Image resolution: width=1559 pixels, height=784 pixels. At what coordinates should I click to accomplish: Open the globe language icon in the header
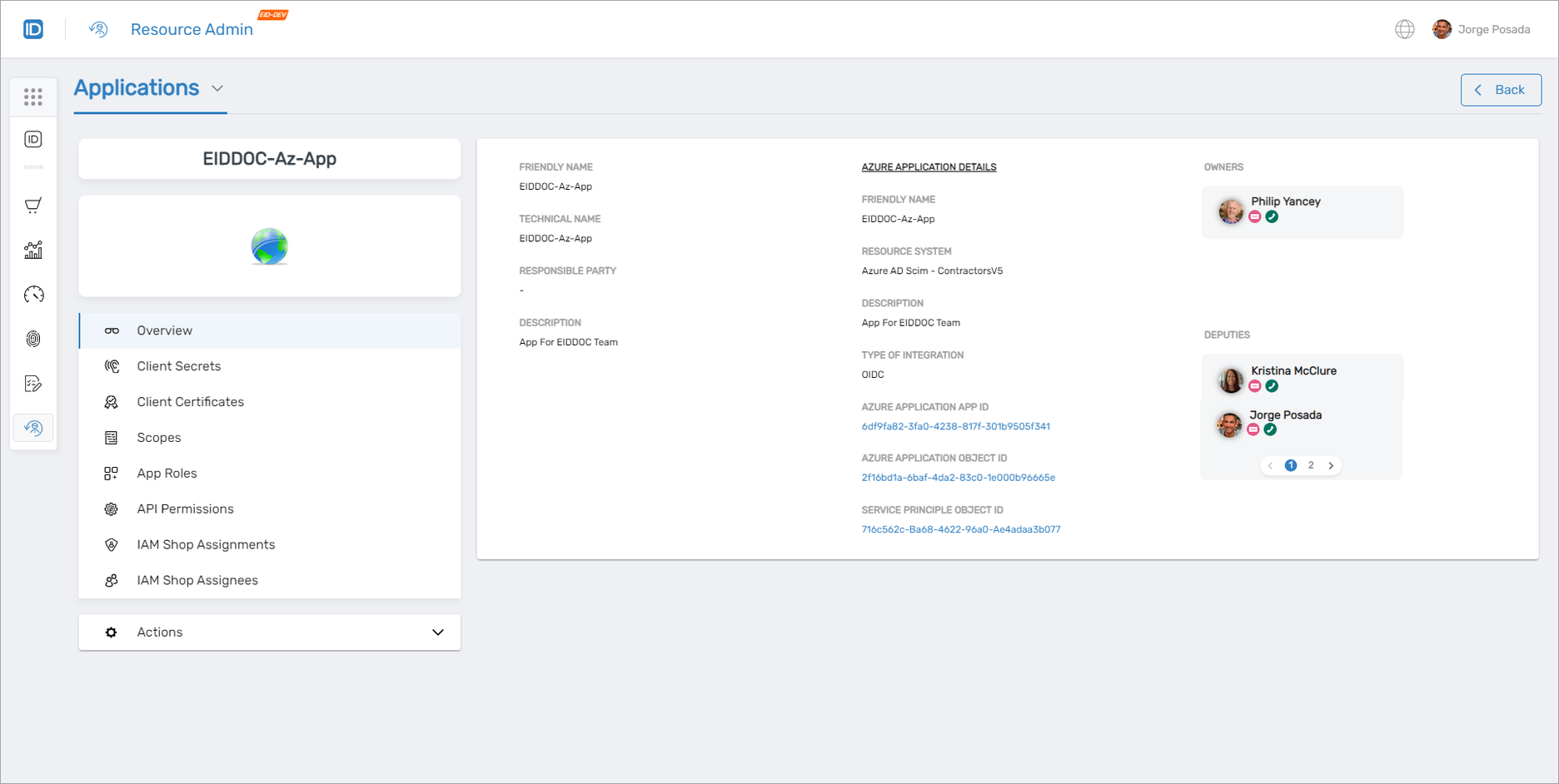coord(1404,28)
